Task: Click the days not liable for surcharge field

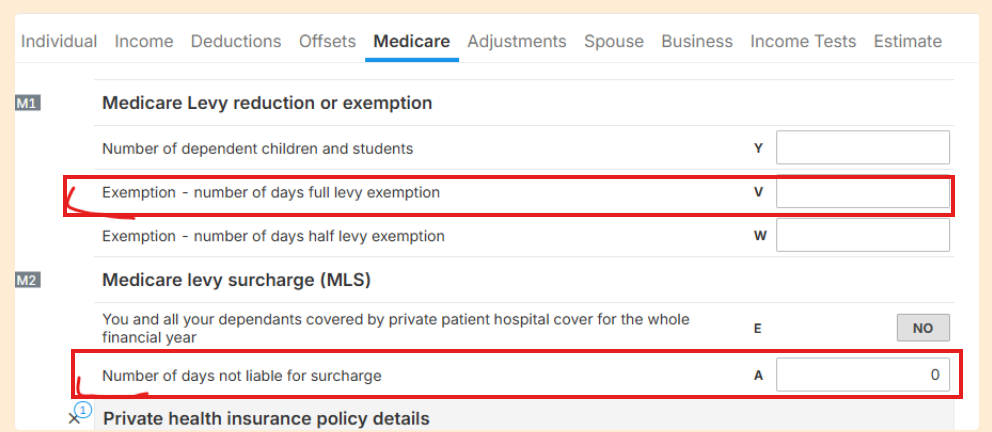Action: point(863,375)
